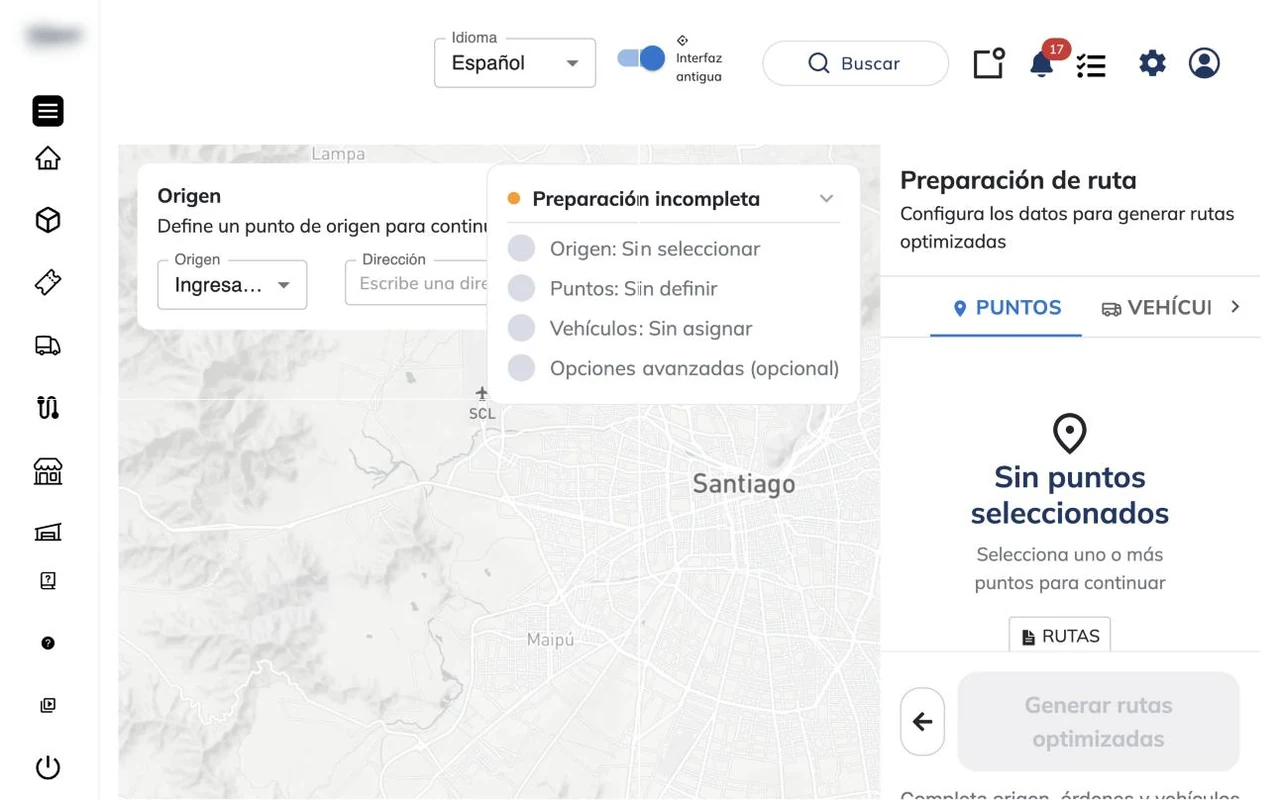Open the notes icon in top bar
Screen dimensions: 1280x800
tap(989, 63)
